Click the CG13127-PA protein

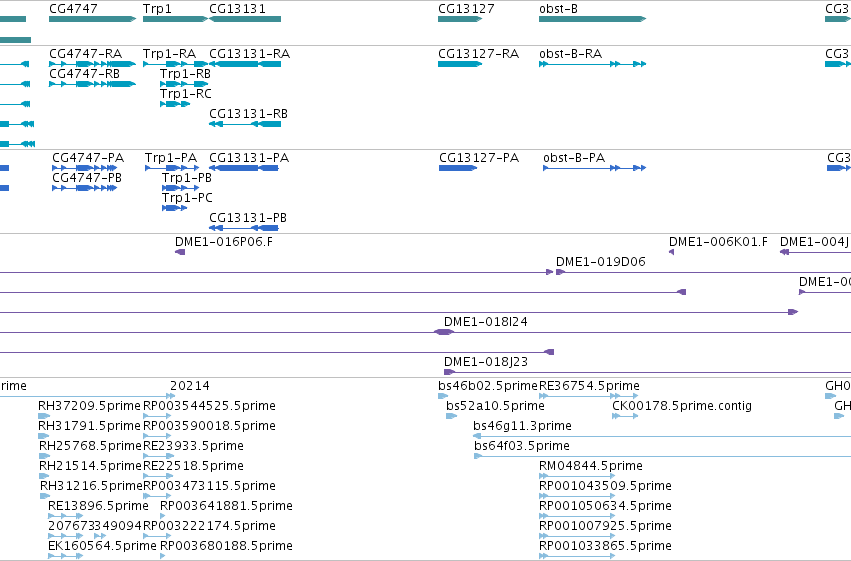[x=458, y=168]
